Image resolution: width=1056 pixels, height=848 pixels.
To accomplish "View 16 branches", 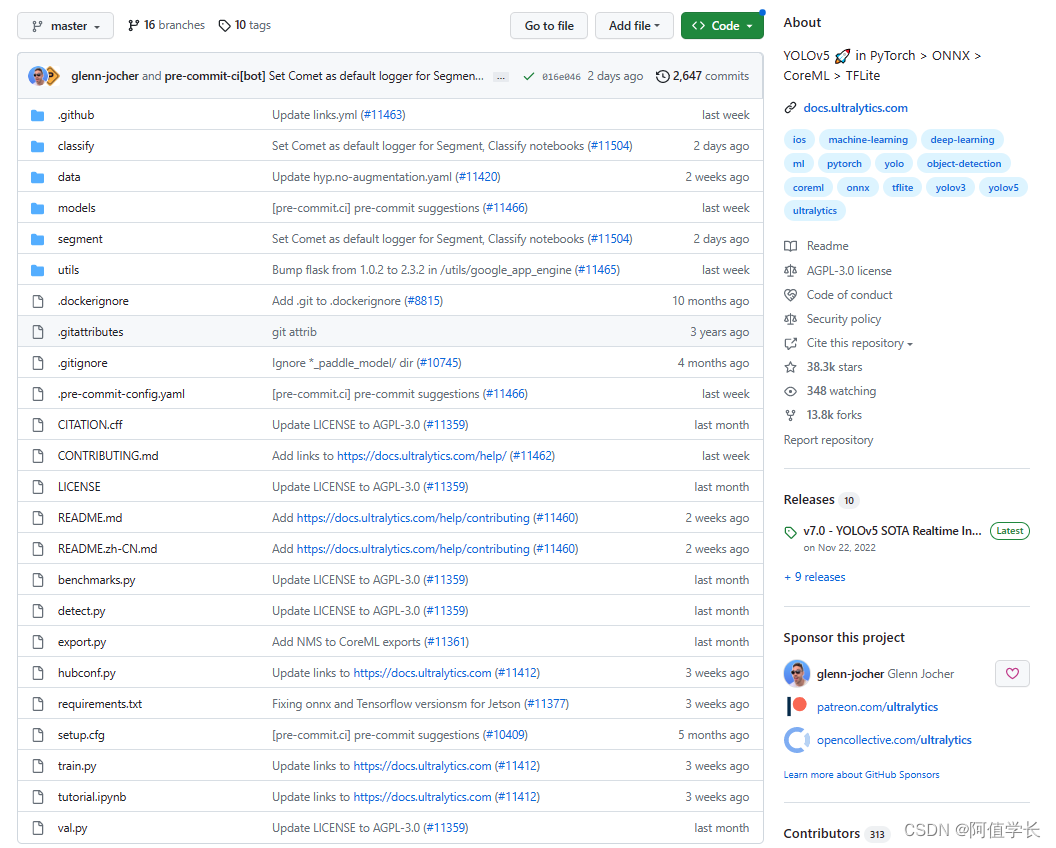I will tap(166, 25).
